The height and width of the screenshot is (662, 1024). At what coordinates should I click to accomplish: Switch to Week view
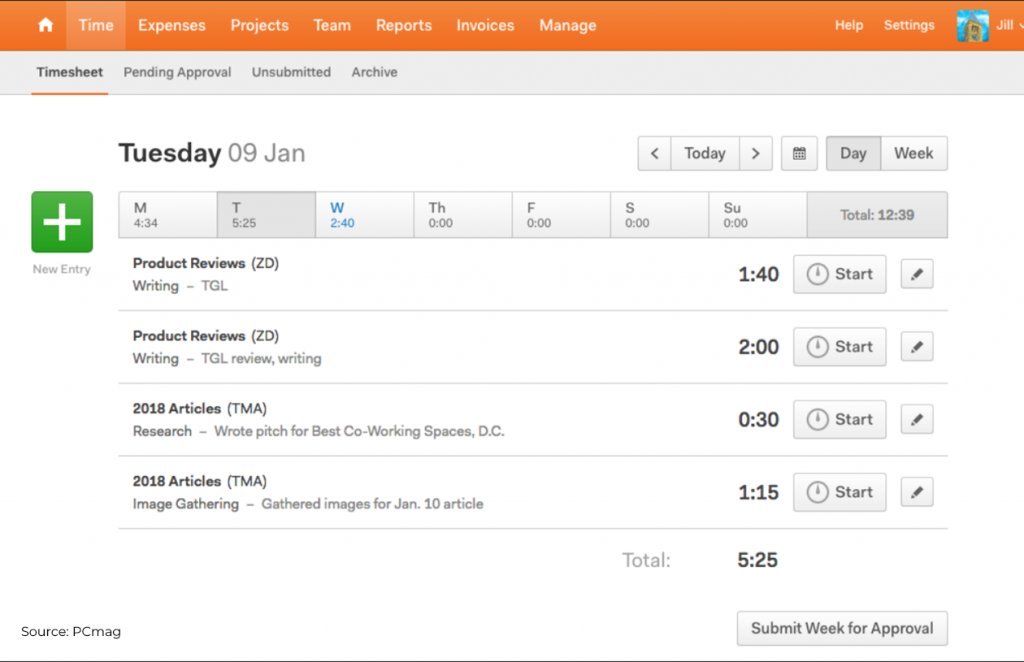pos(913,153)
